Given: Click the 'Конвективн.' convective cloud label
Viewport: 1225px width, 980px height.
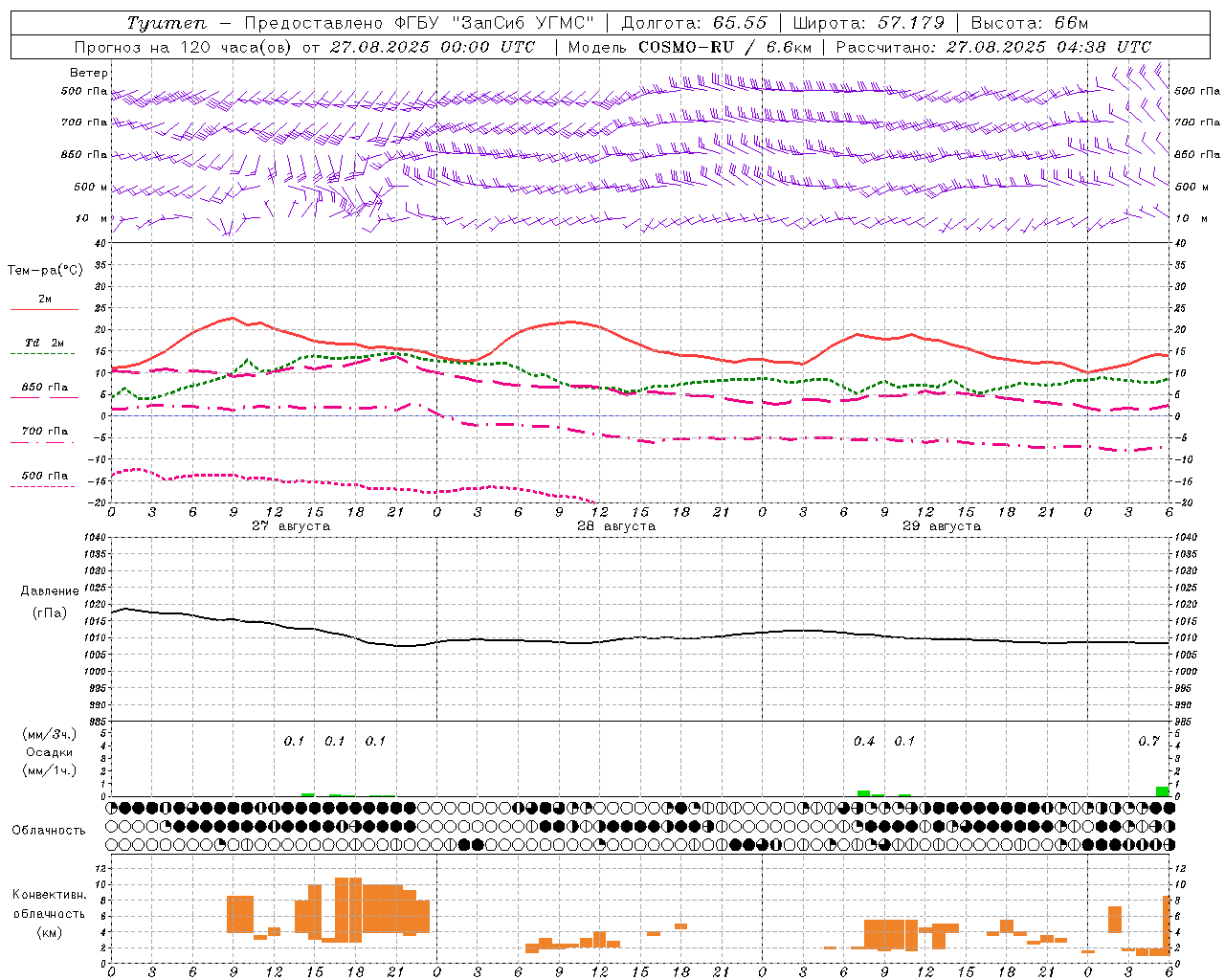Looking at the screenshot, I should point(50,895).
